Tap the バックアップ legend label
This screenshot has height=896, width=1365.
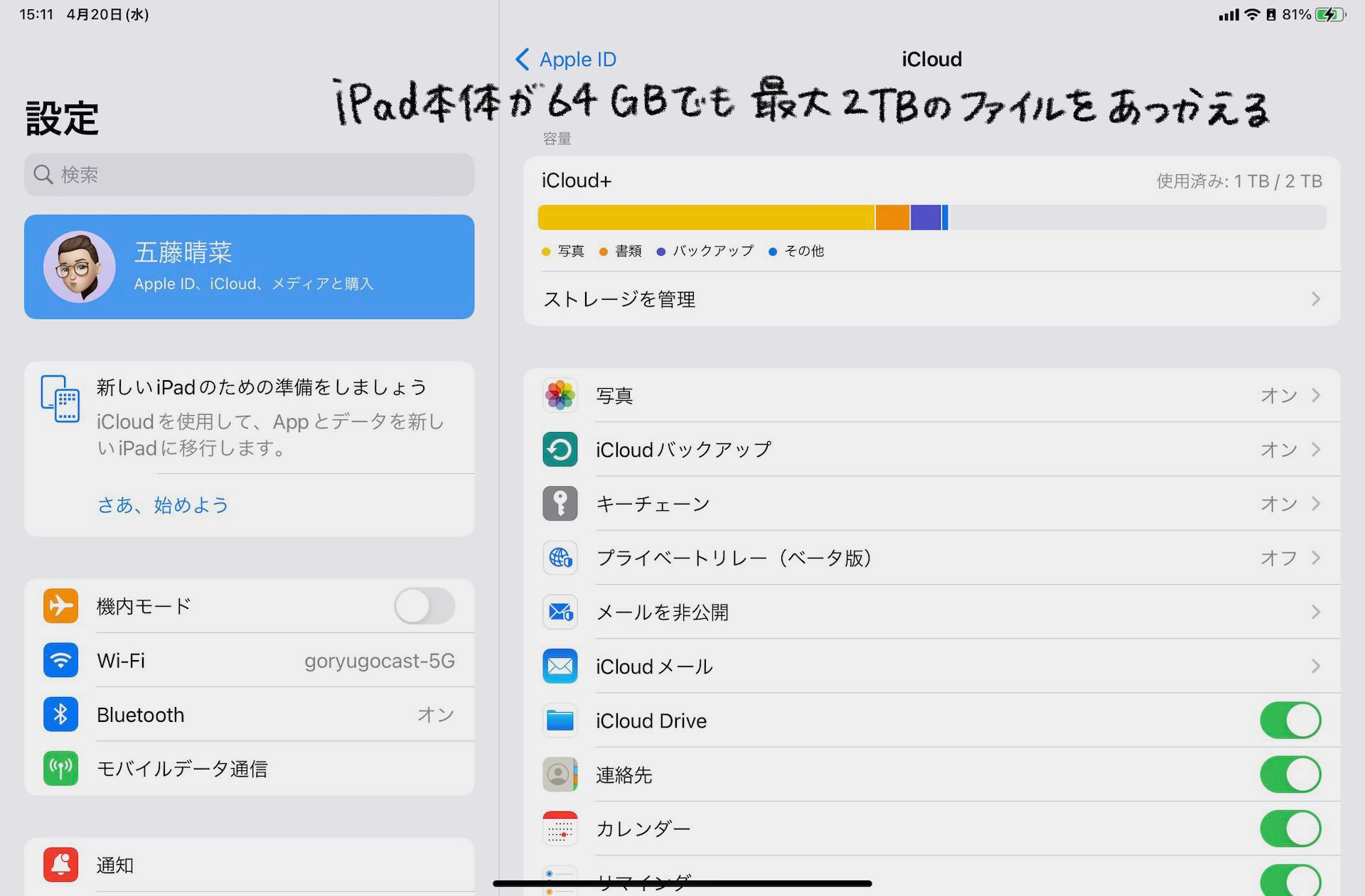click(x=713, y=251)
